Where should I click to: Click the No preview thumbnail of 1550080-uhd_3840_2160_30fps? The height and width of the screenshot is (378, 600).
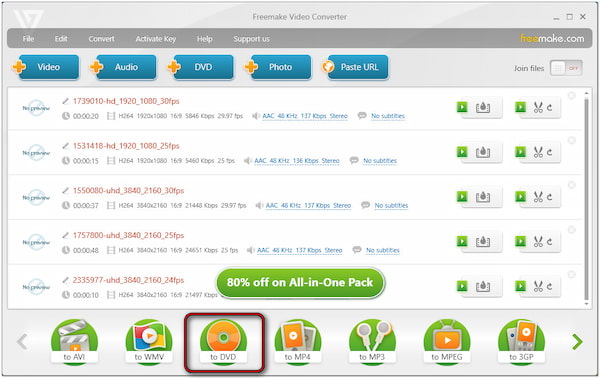(36, 198)
